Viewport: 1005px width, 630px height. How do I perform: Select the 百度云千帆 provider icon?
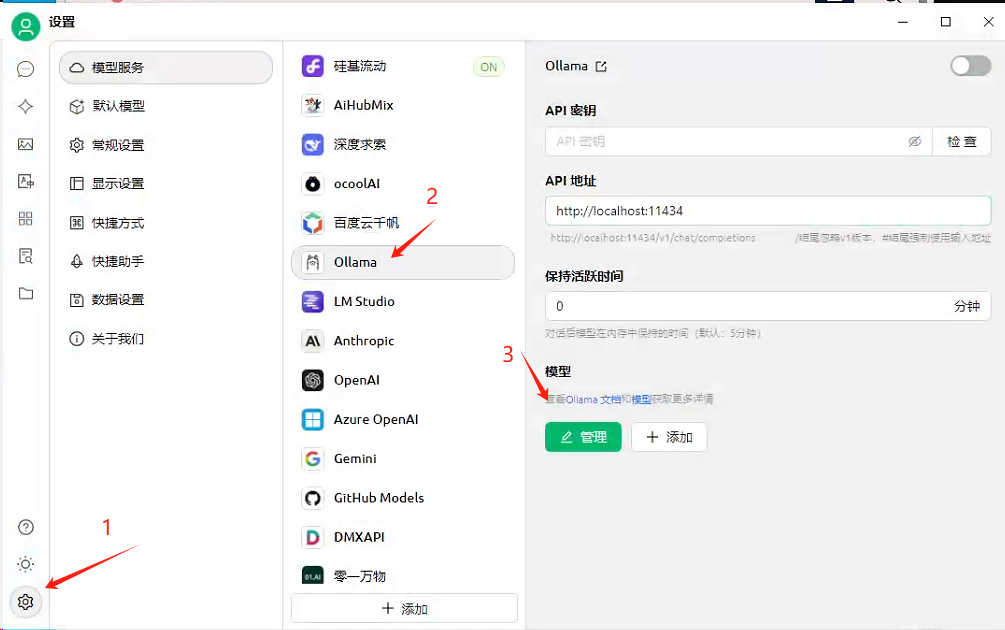tap(313, 223)
